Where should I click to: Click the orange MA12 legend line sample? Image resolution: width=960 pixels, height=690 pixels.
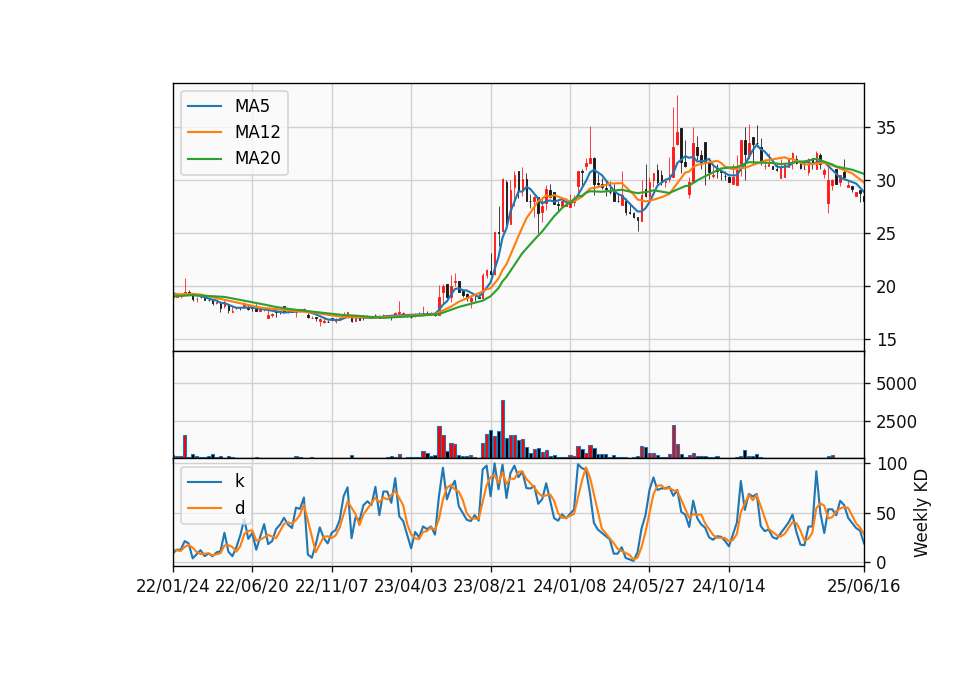pos(204,132)
